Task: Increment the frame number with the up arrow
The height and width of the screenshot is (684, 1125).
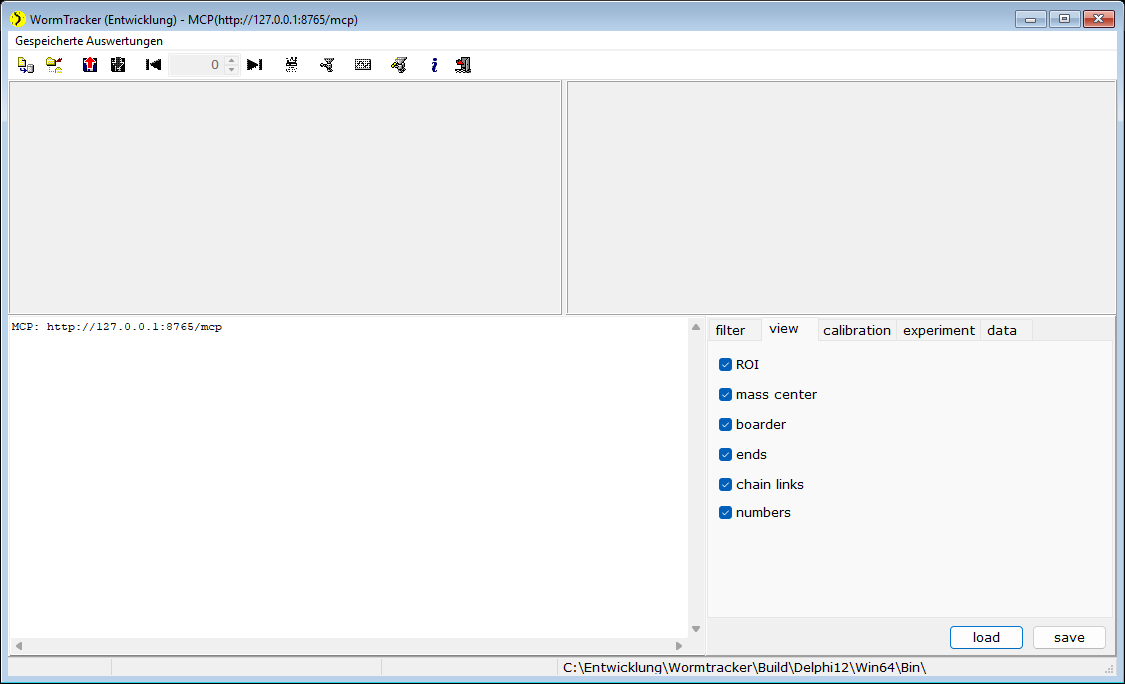Action: click(x=231, y=60)
